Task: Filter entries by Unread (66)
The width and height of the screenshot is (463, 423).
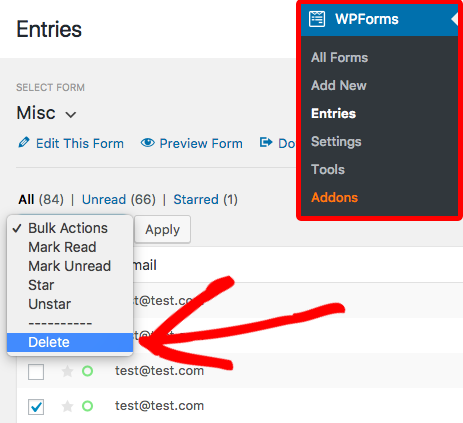Action: coord(119,199)
